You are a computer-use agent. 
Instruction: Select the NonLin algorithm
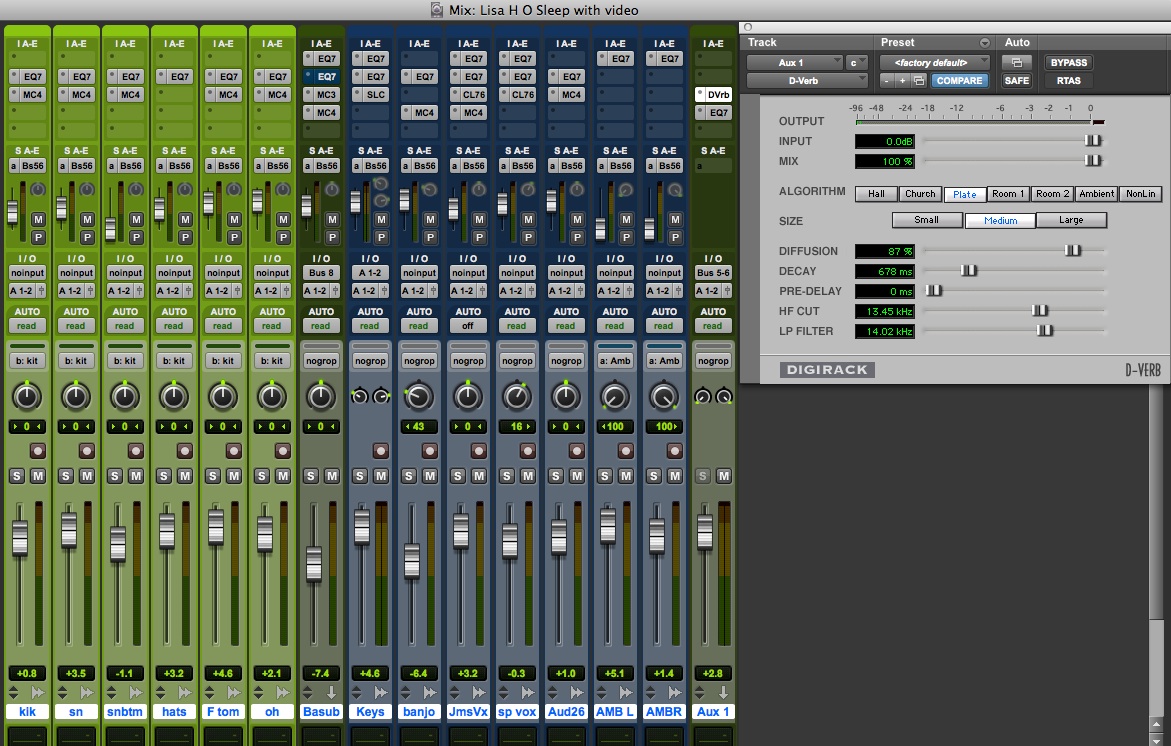pos(1140,193)
